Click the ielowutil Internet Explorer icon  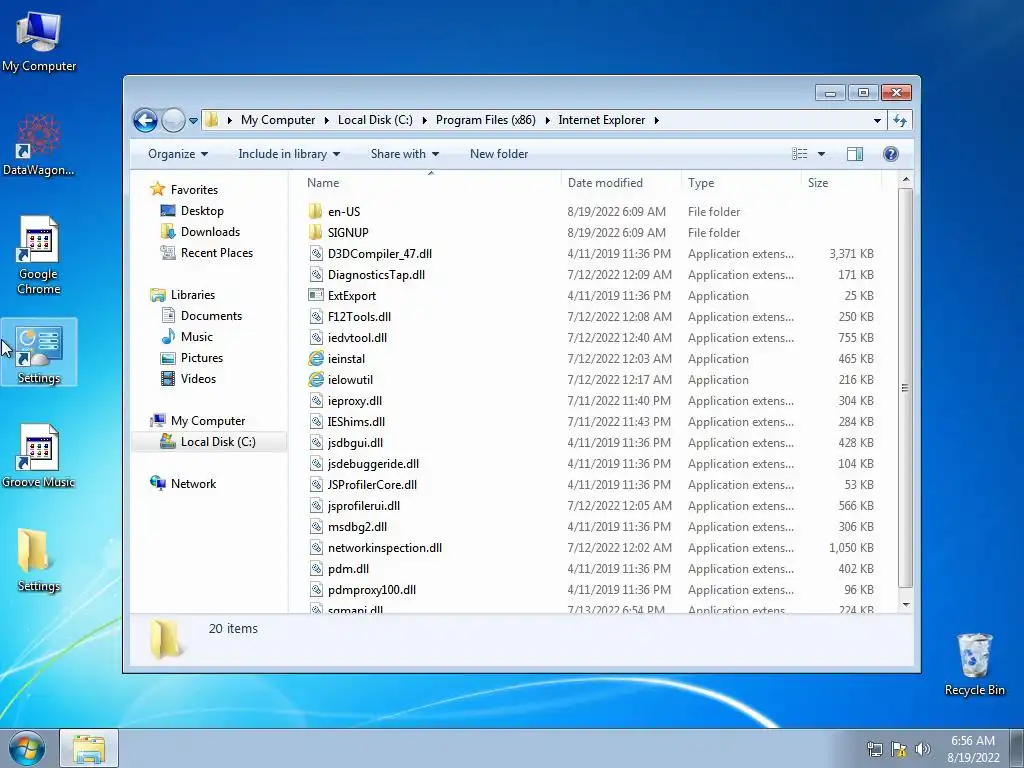pyautogui.click(x=316, y=379)
